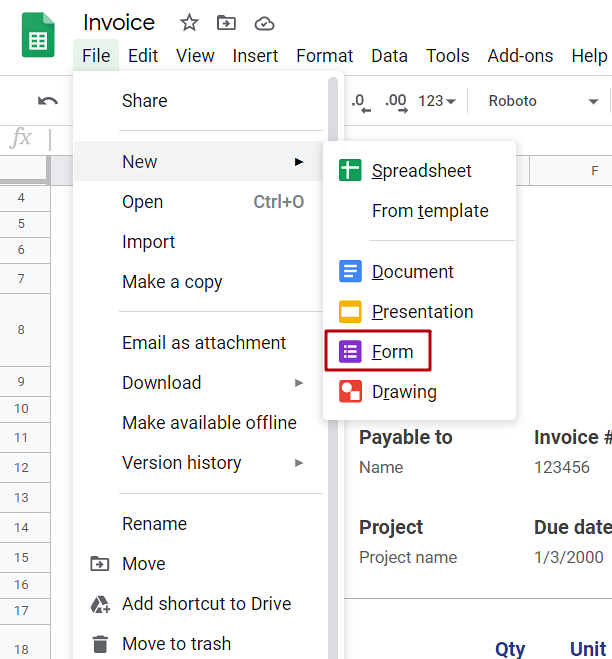Click the undo arrow in toolbar
The height and width of the screenshot is (659, 612).
click(x=47, y=101)
